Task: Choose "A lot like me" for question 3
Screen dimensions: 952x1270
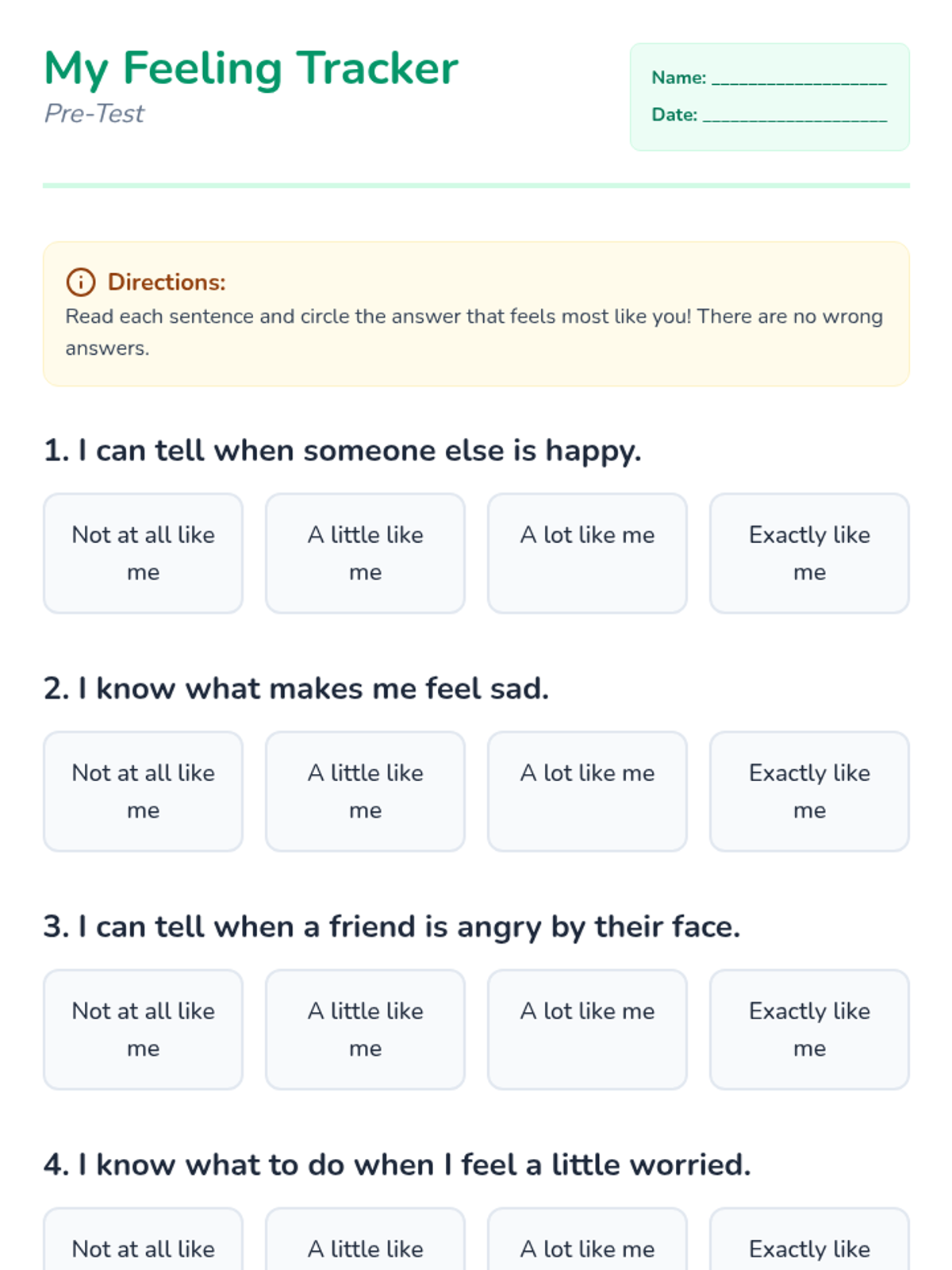Action: click(587, 1029)
